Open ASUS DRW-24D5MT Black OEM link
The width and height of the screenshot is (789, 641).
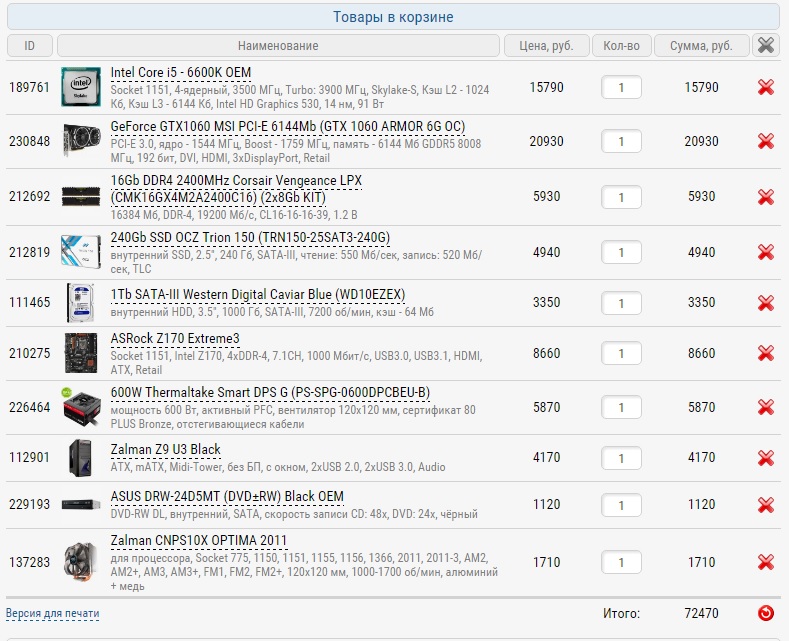point(227,497)
